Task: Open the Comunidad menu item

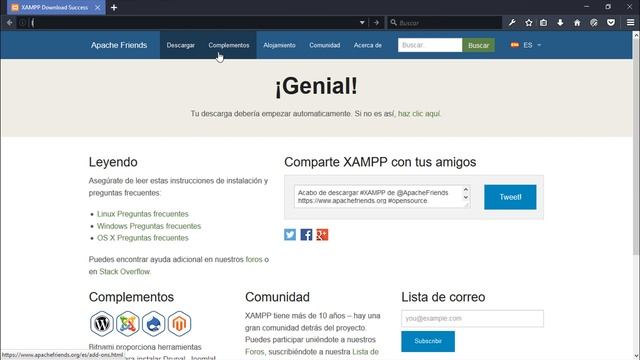Action: 324,45
